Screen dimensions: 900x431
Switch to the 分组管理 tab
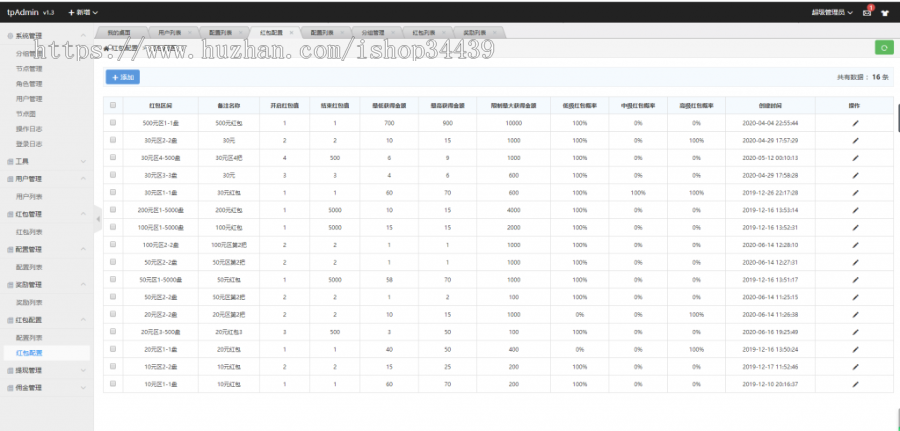[371, 32]
